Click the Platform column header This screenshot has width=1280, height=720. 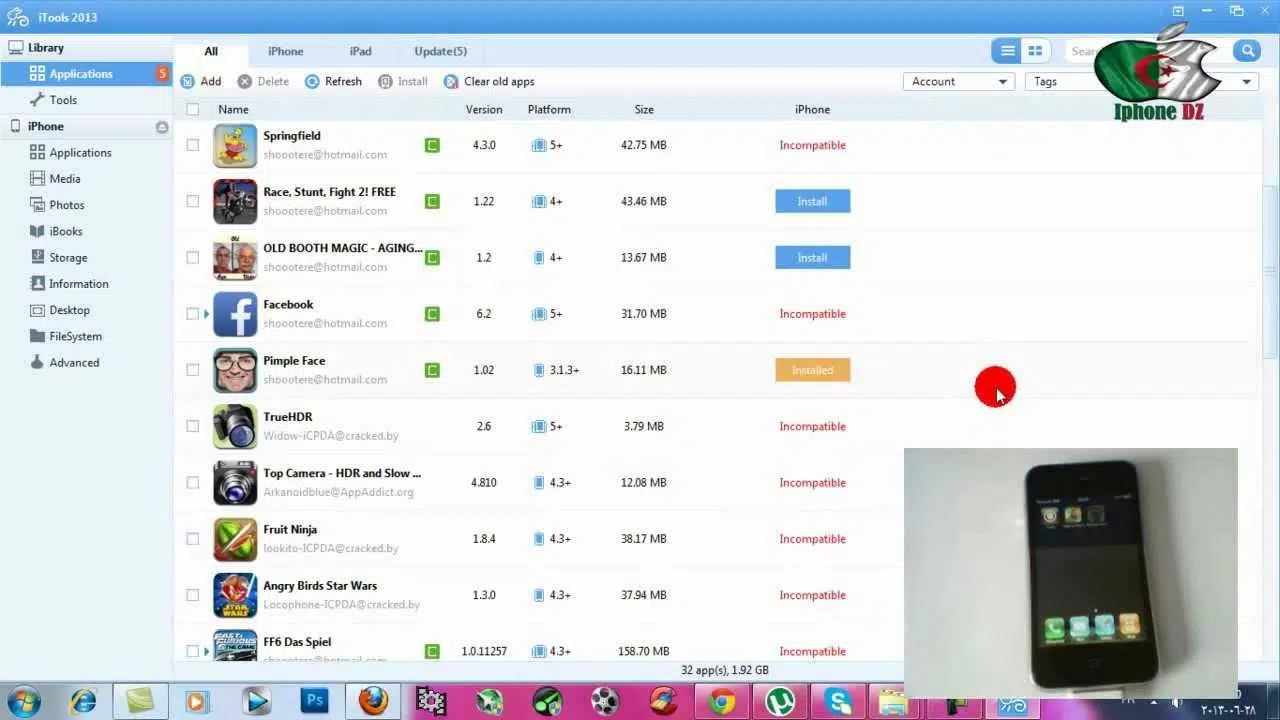tap(549, 110)
